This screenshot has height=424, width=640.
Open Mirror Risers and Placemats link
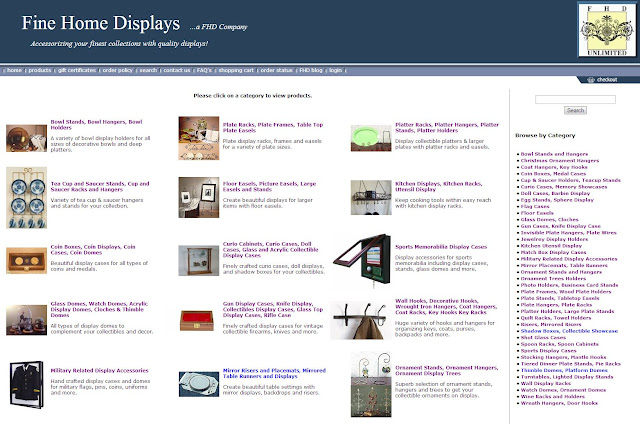click(274, 373)
